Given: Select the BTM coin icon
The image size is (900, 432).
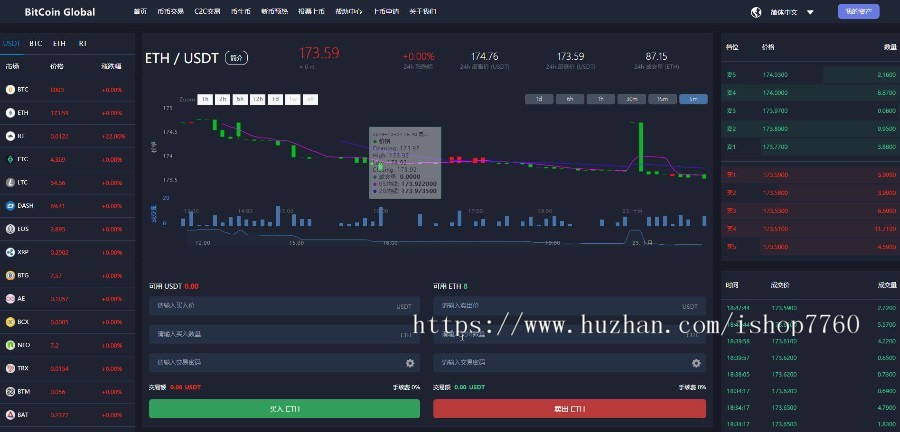Looking at the screenshot, I should tap(10, 391).
